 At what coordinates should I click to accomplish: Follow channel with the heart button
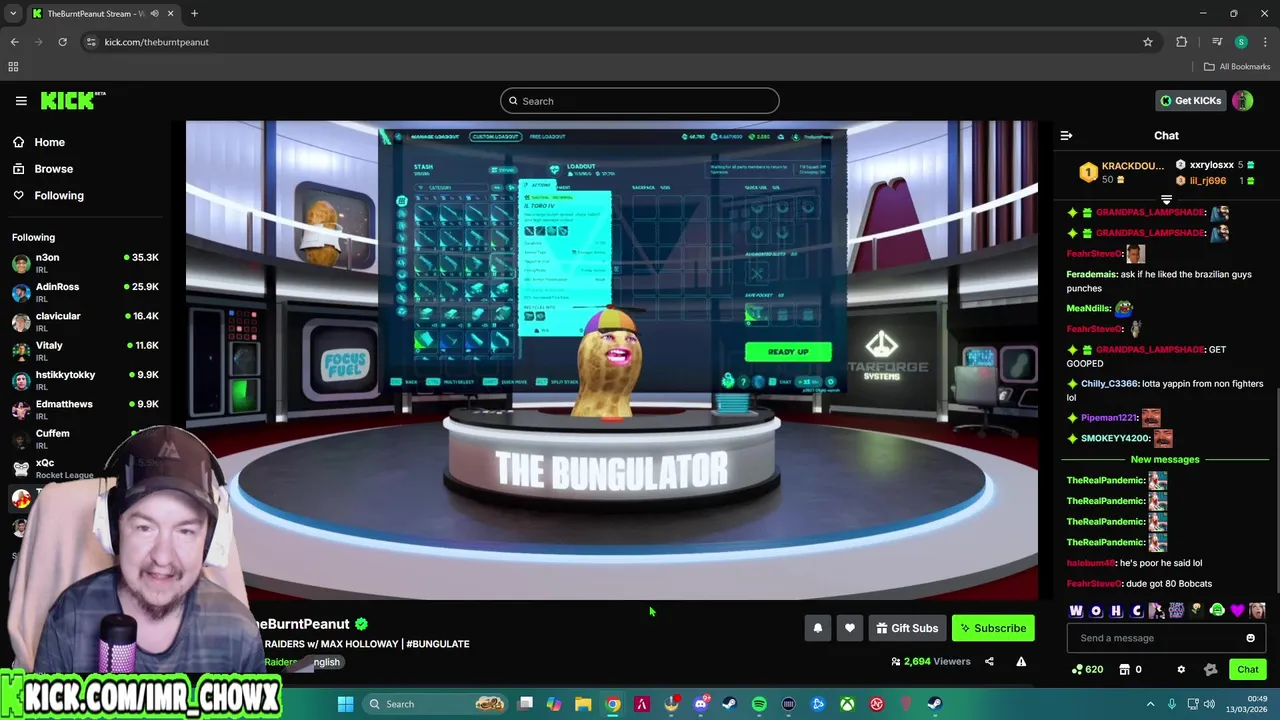click(849, 628)
